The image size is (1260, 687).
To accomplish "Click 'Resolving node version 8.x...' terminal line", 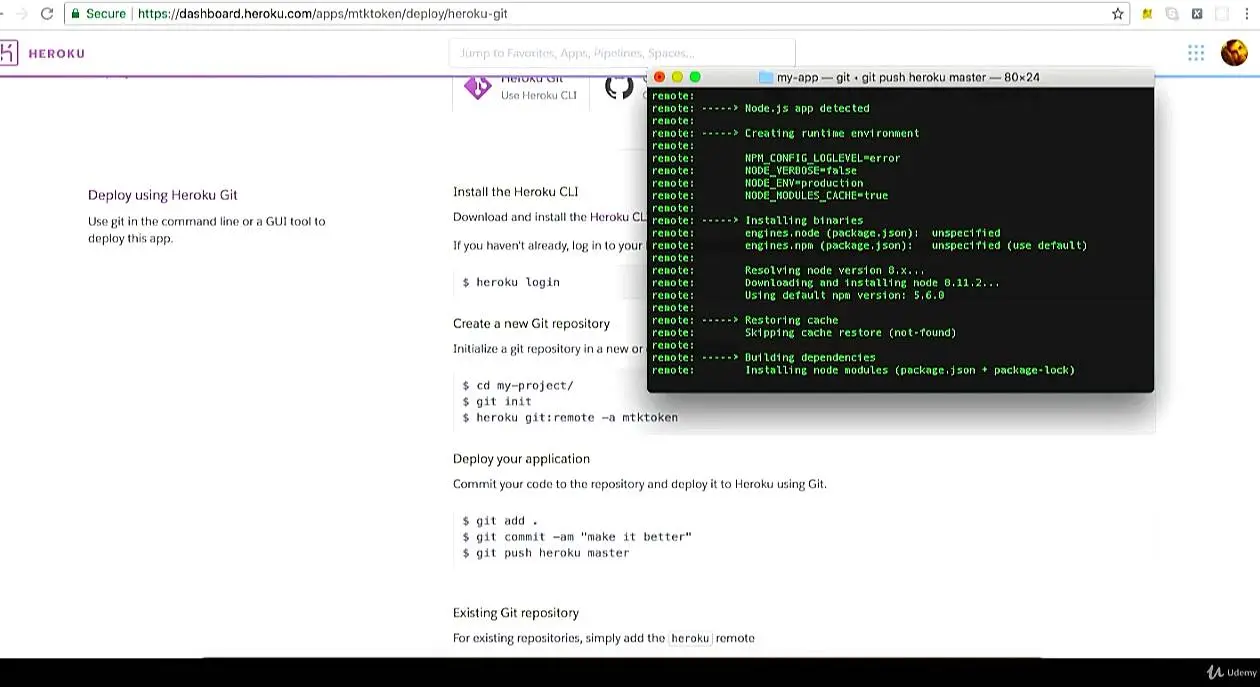I will point(835,271).
